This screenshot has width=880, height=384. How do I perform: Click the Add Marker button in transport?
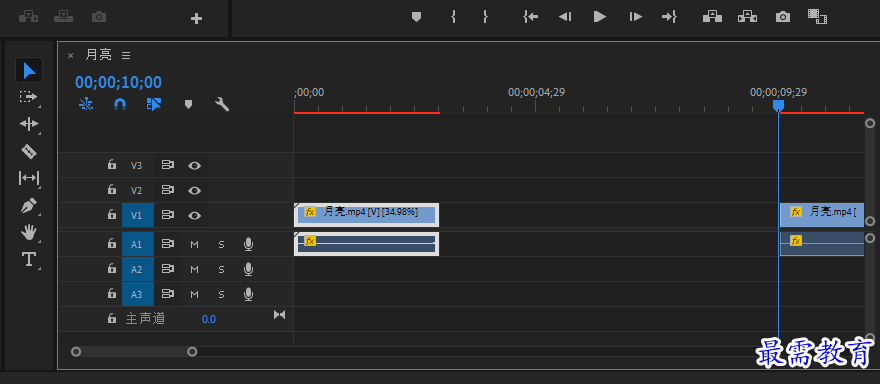tap(416, 17)
